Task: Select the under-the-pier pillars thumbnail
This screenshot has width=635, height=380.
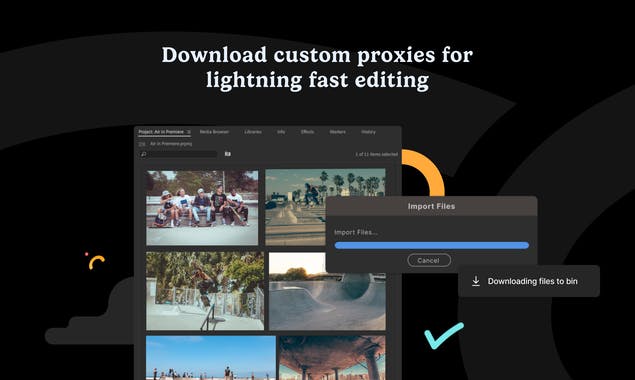Action: [332, 358]
